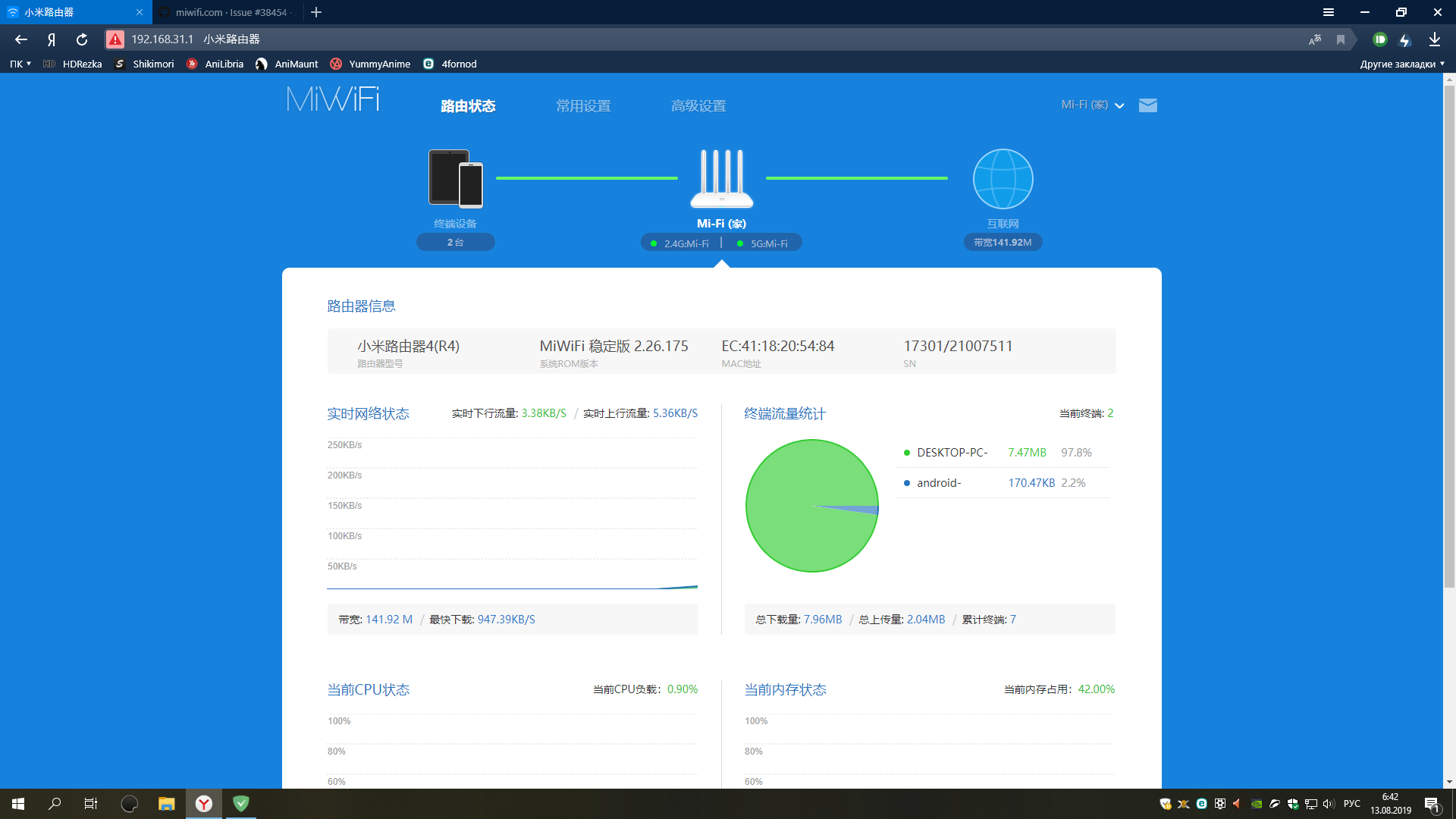This screenshot has width=1456, height=819.
Task: Click the bookmark ribbon icon in address bar
Action: [x=1340, y=39]
